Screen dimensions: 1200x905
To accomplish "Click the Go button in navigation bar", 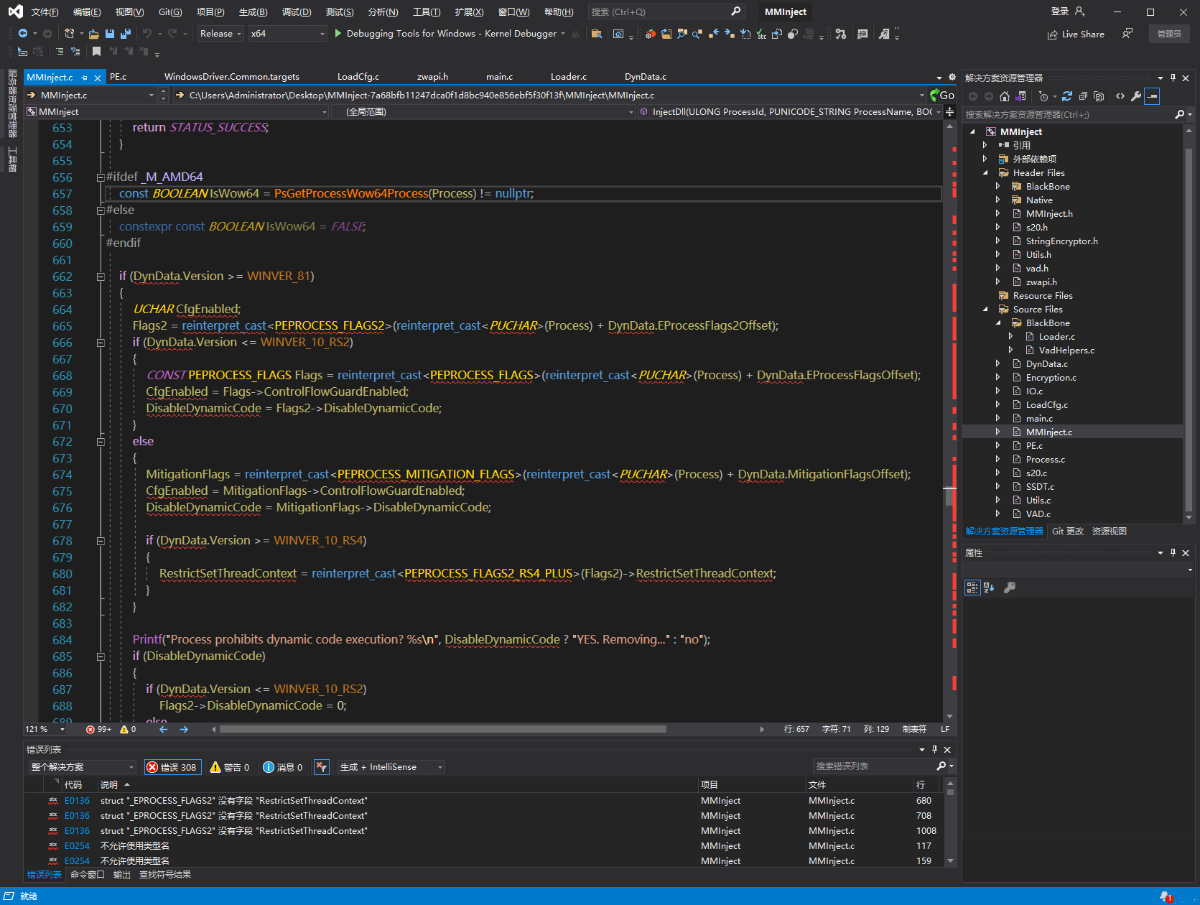I will point(941,95).
